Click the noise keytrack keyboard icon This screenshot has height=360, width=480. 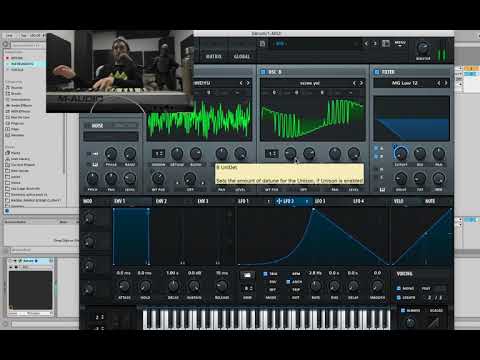click(x=94, y=165)
